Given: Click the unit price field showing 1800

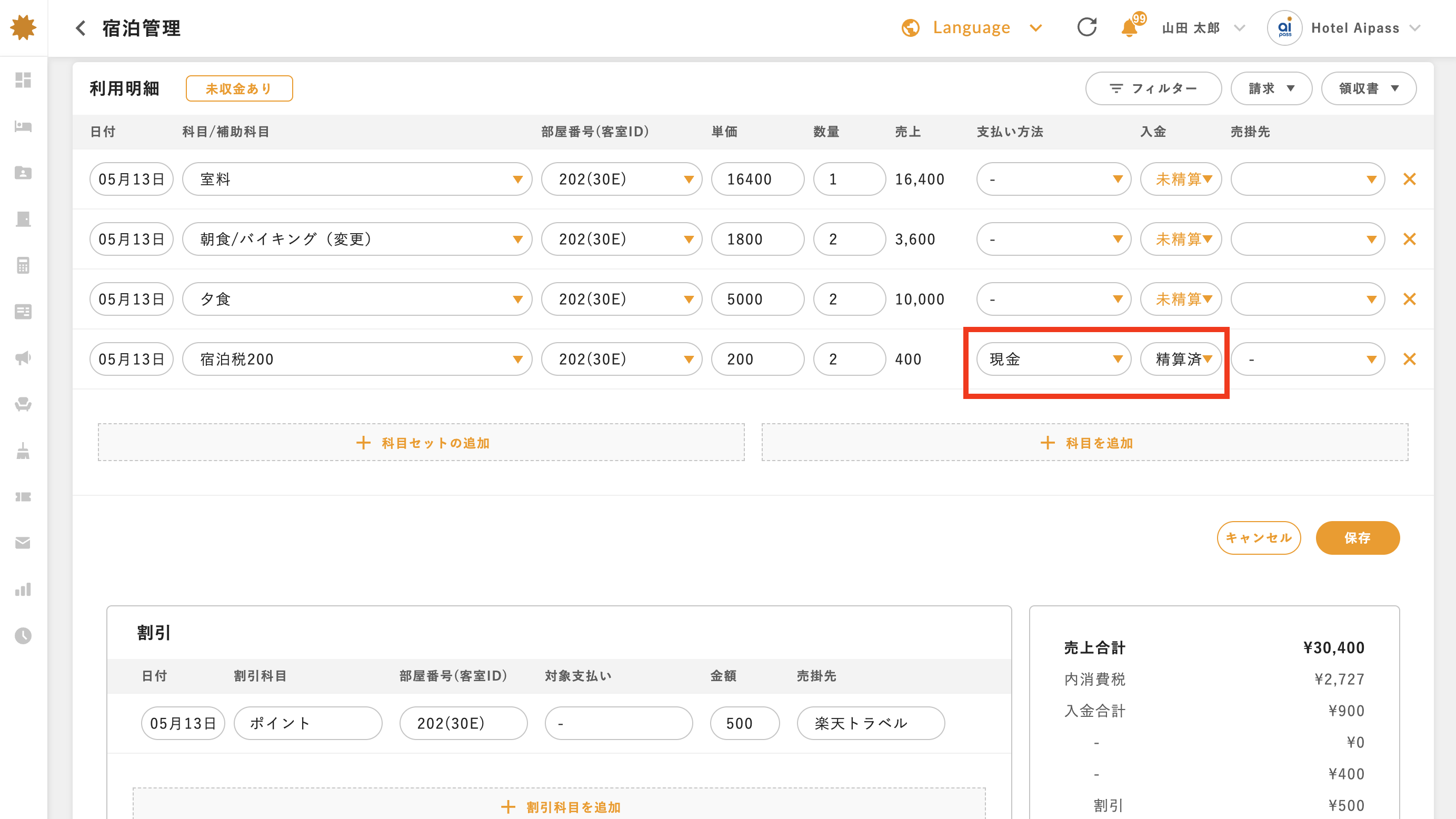Looking at the screenshot, I should tap(757, 239).
